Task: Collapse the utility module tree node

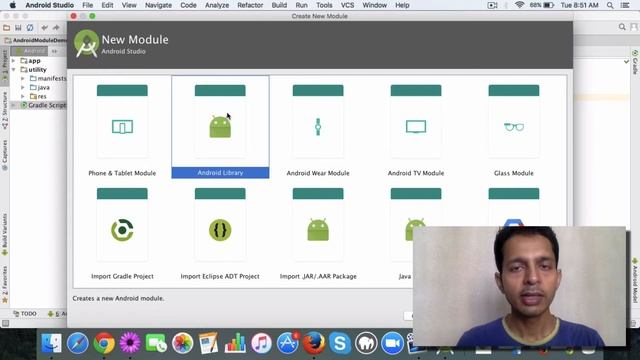Action: pyautogui.click(x=13, y=70)
